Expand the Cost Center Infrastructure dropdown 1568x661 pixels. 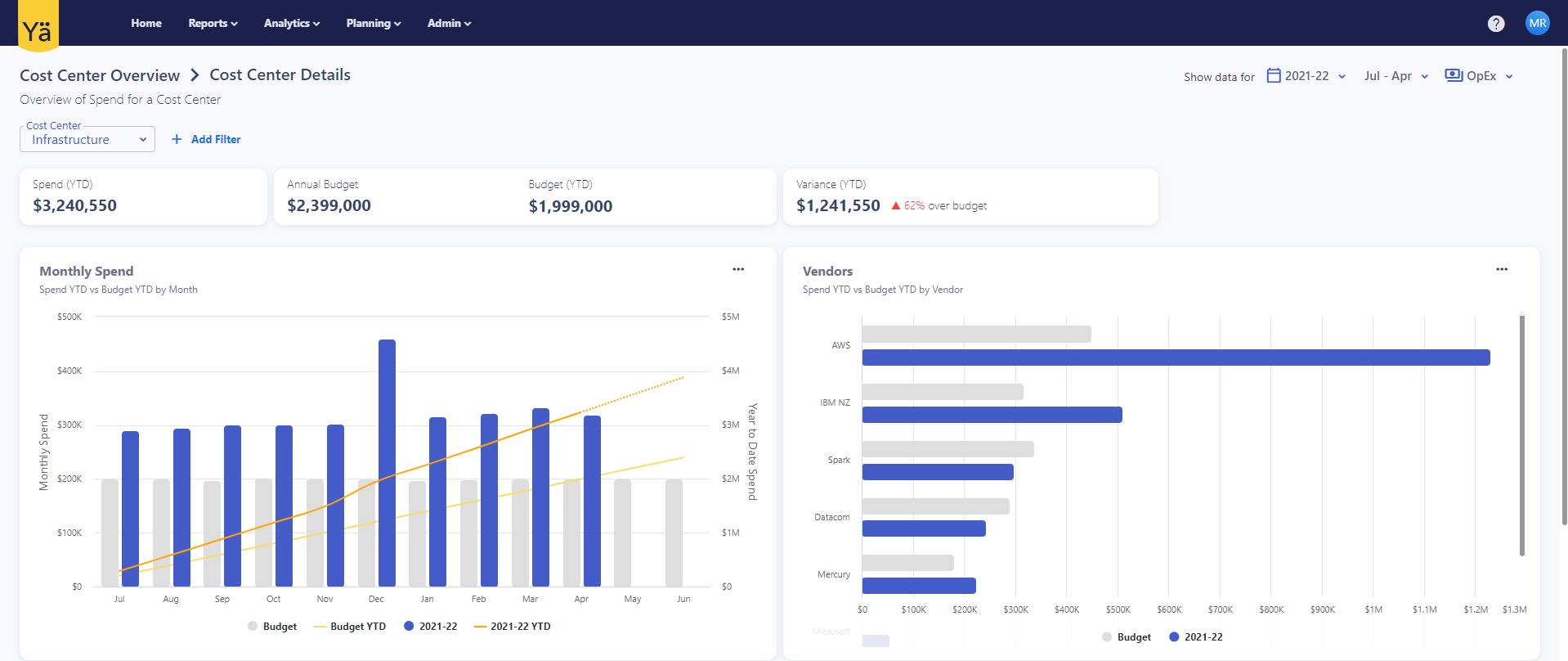[x=87, y=140]
